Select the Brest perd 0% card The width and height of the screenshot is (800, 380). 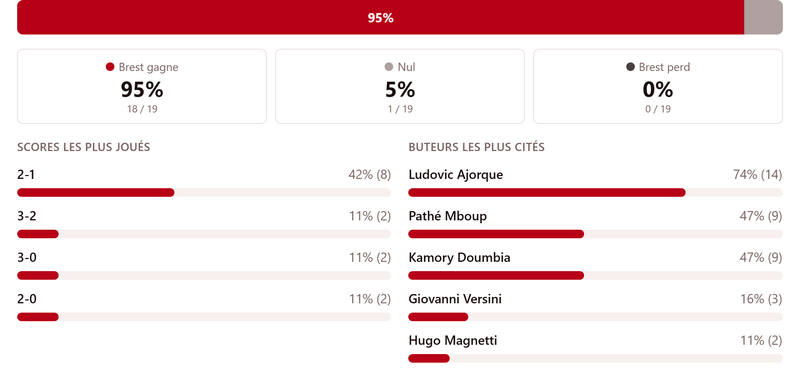pyautogui.click(x=658, y=86)
